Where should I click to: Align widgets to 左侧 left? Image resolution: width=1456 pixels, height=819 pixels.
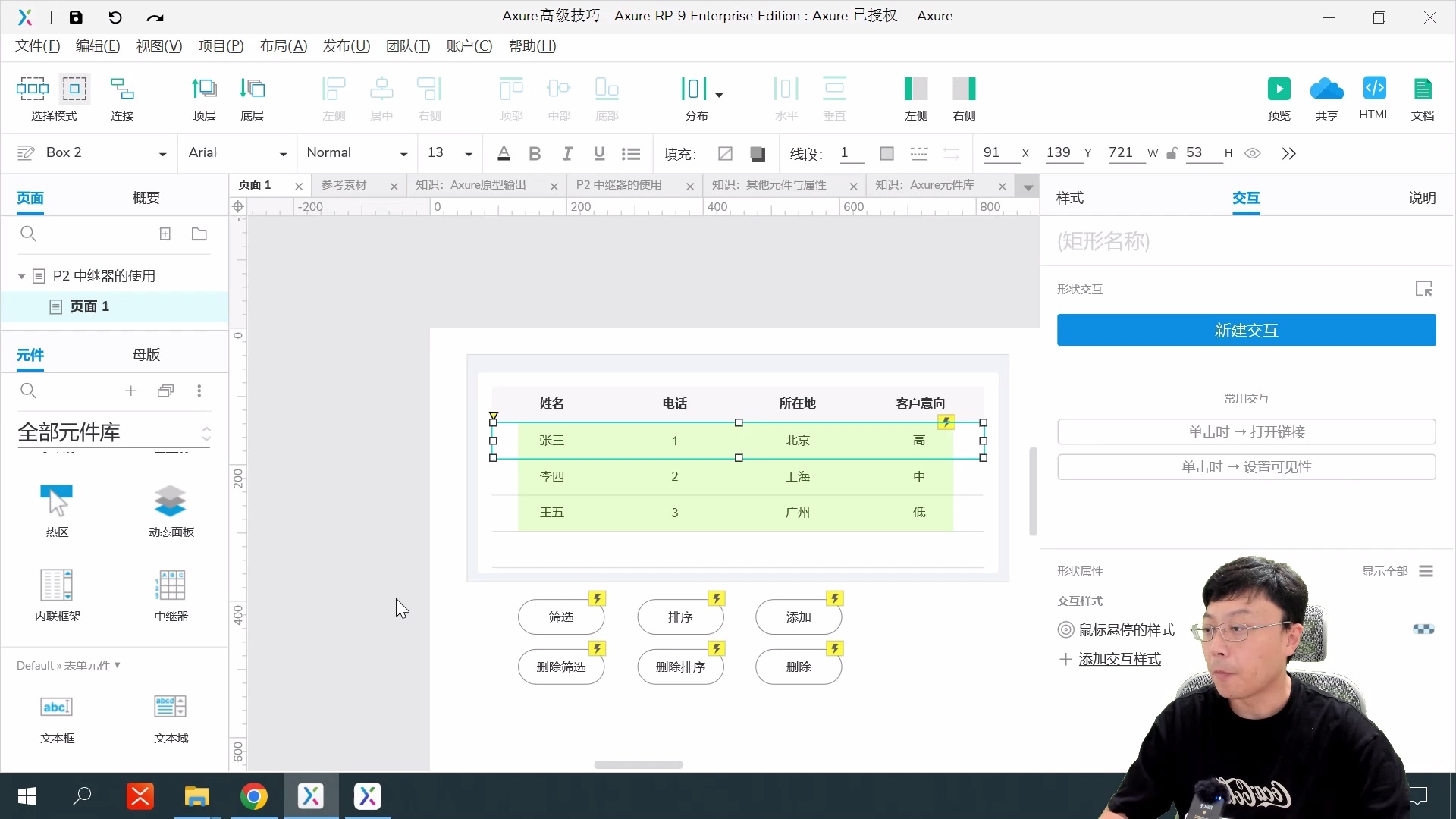[x=334, y=97]
